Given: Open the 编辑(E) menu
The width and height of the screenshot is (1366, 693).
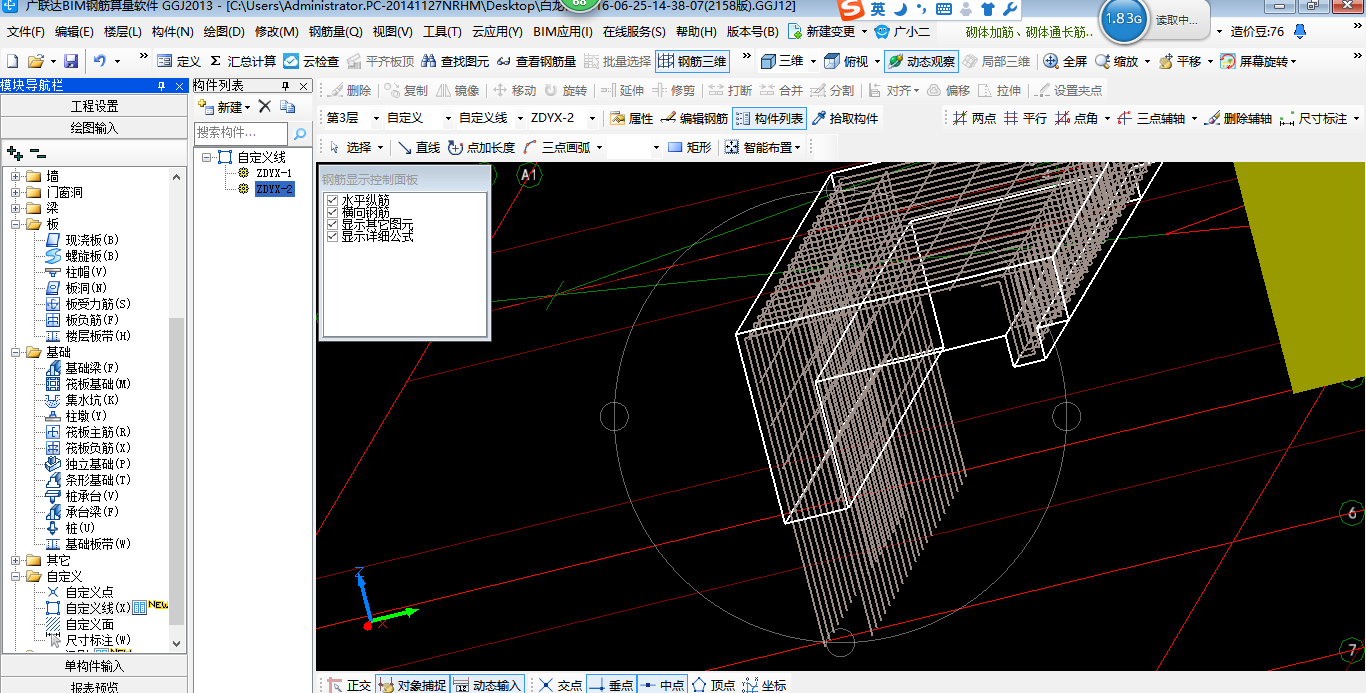Looking at the screenshot, I should click(74, 31).
